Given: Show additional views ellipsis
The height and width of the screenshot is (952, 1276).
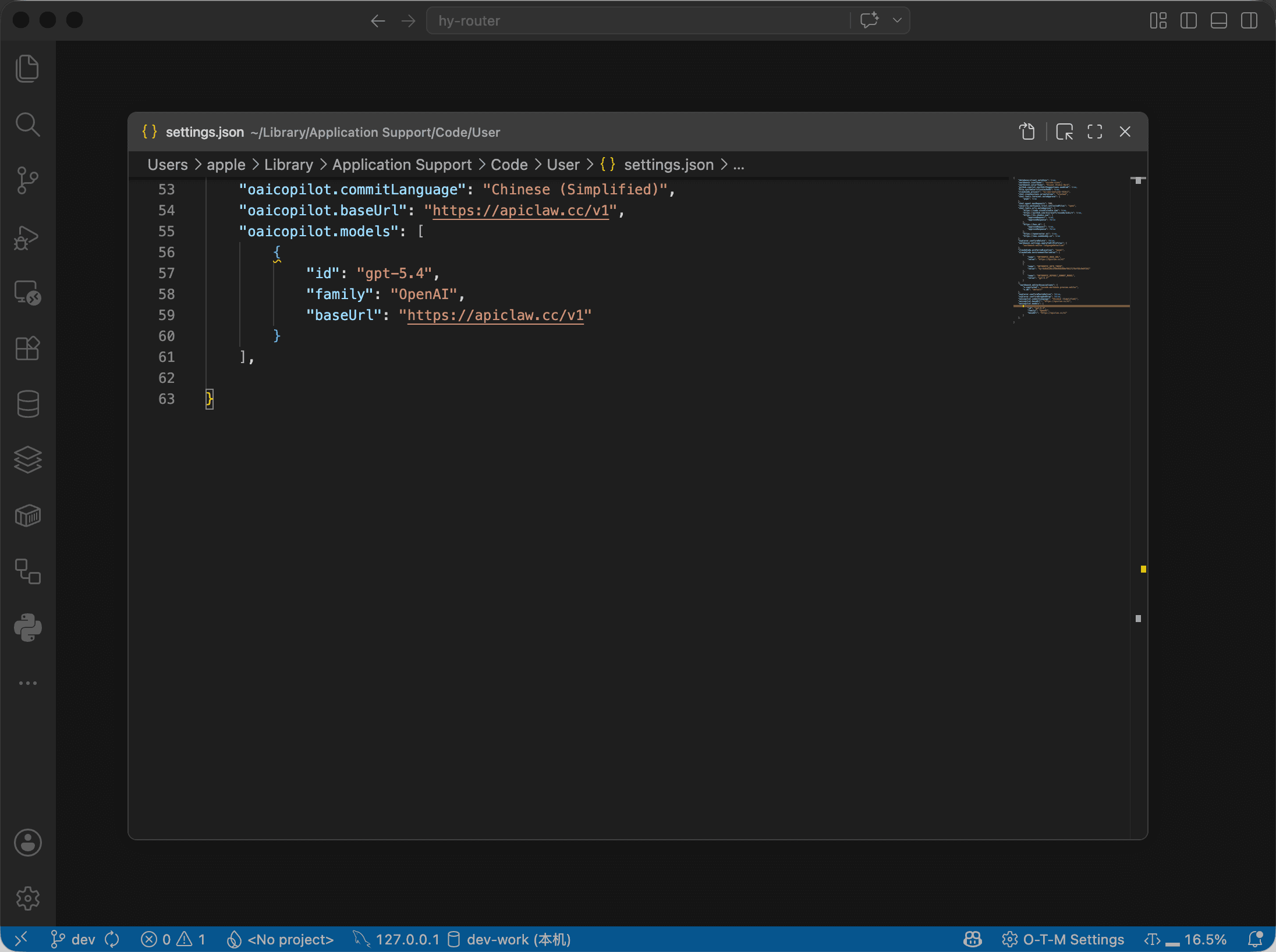Looking at the screenshot, I should [x=27, y=683].
